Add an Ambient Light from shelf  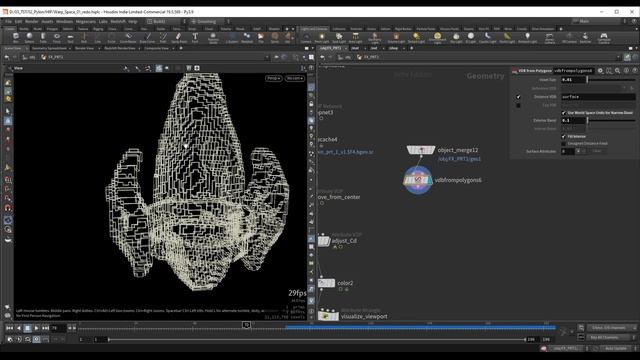[x=527, y=38]
